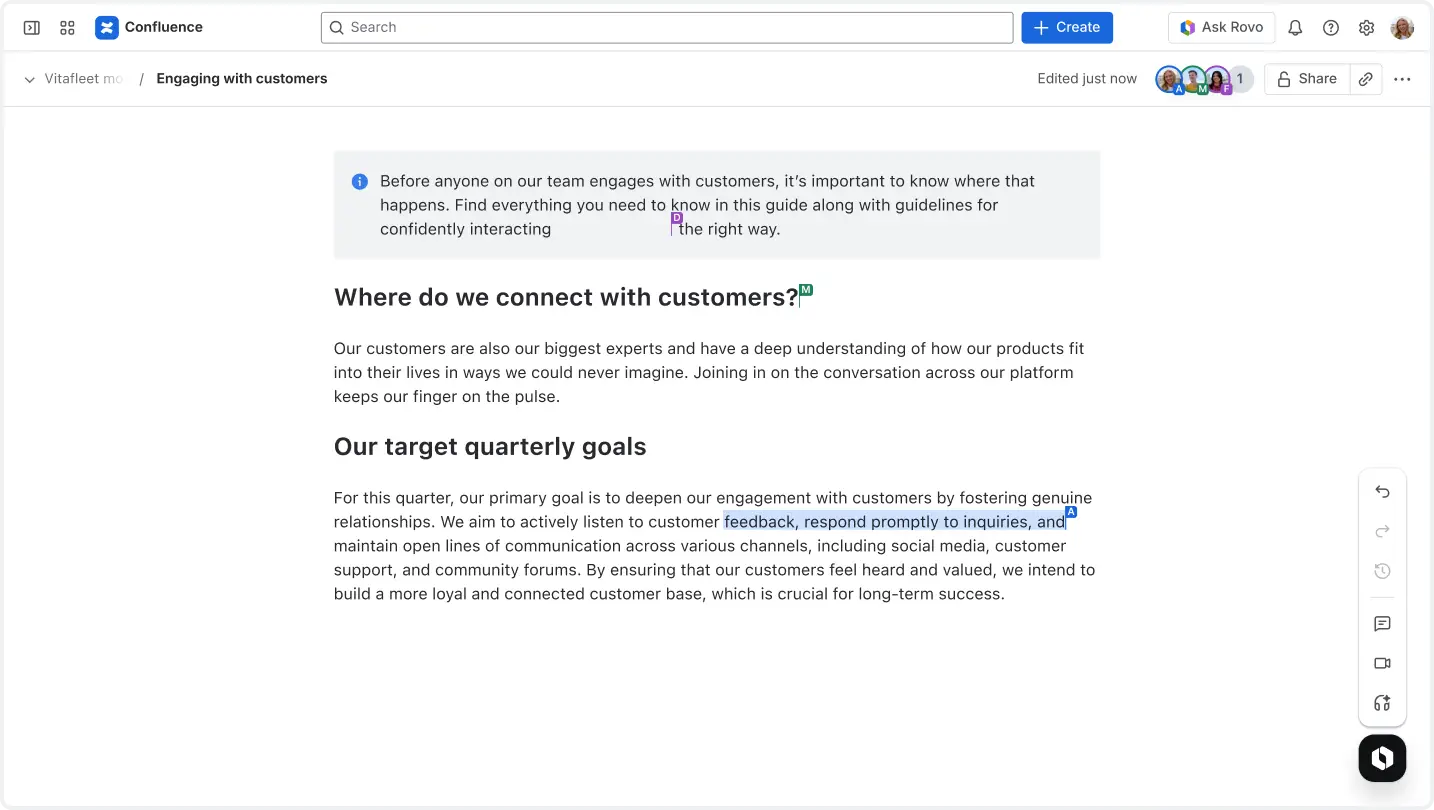This screenshot has width=1434, height=810.
Task: Open the app switcher grid icon
Action: (68, 28)
